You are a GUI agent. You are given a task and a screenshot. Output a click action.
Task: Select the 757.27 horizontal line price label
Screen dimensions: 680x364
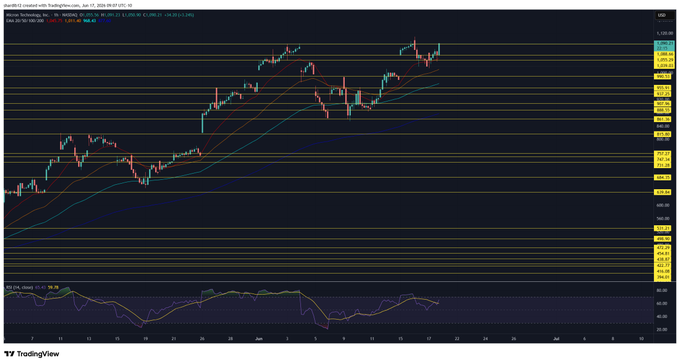tap(663, 154)
